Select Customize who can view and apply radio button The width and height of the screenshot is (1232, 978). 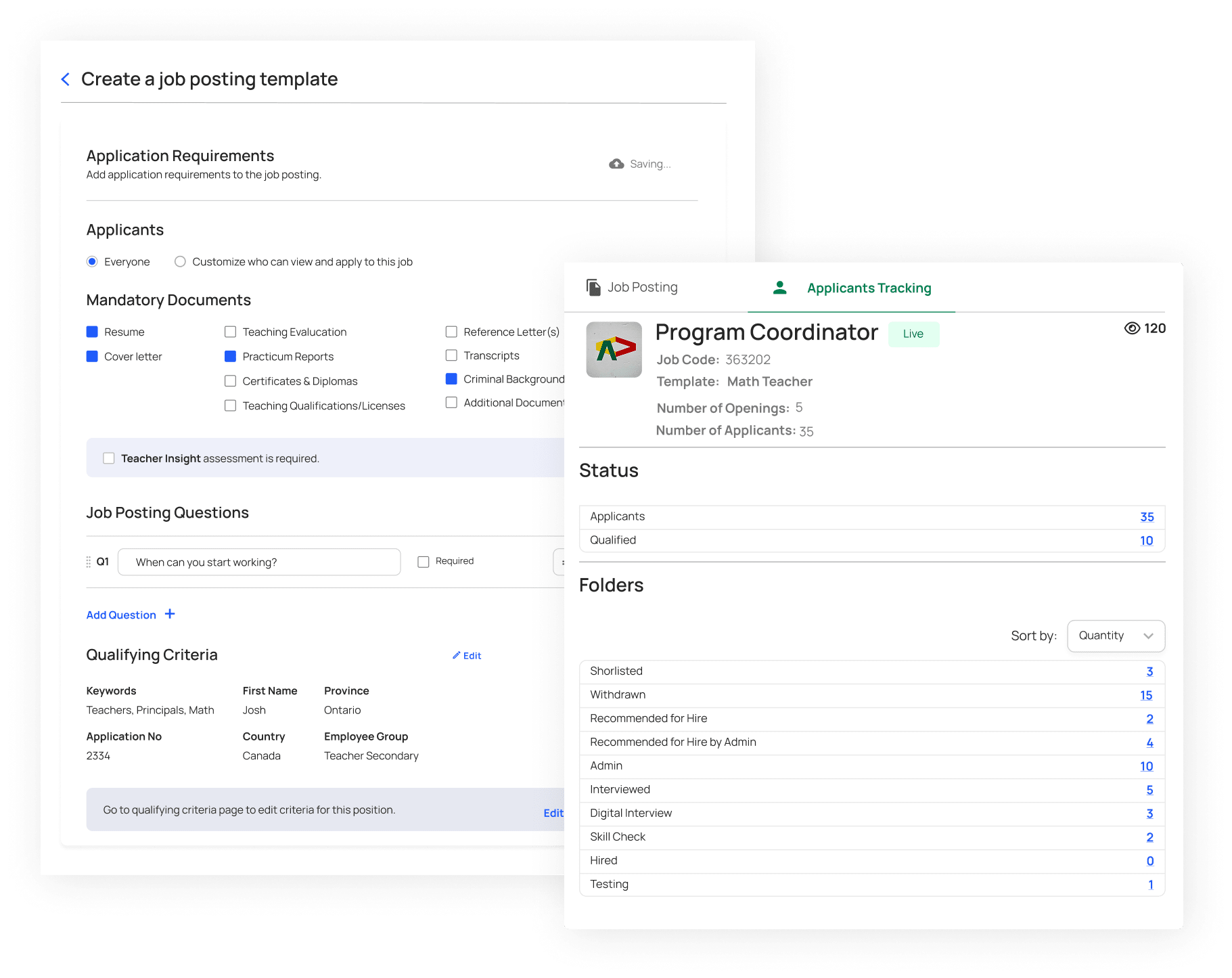180,261
